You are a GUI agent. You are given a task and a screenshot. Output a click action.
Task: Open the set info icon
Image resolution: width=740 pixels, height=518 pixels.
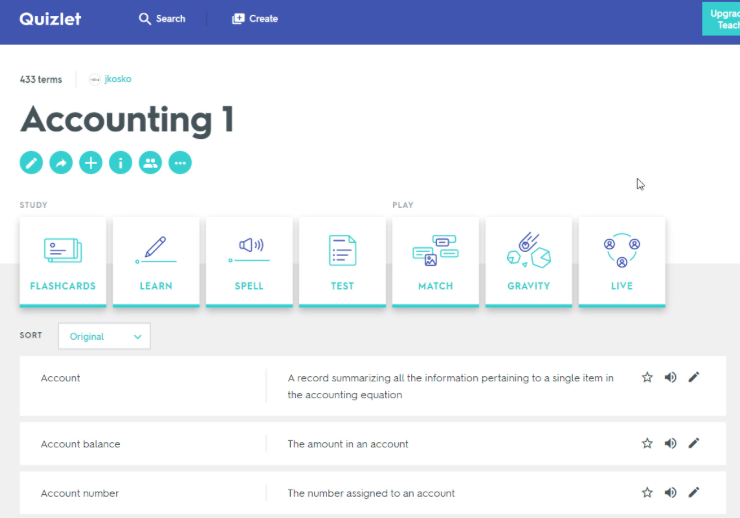[x=120, y=162]
